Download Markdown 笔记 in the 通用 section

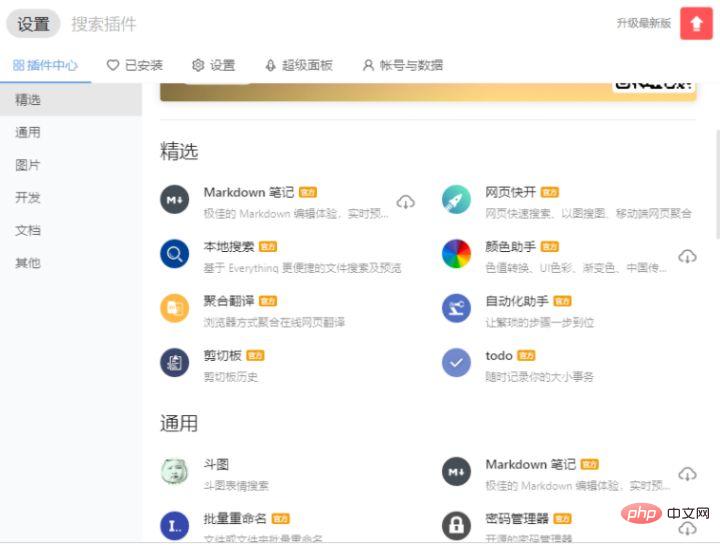(687, 474)
